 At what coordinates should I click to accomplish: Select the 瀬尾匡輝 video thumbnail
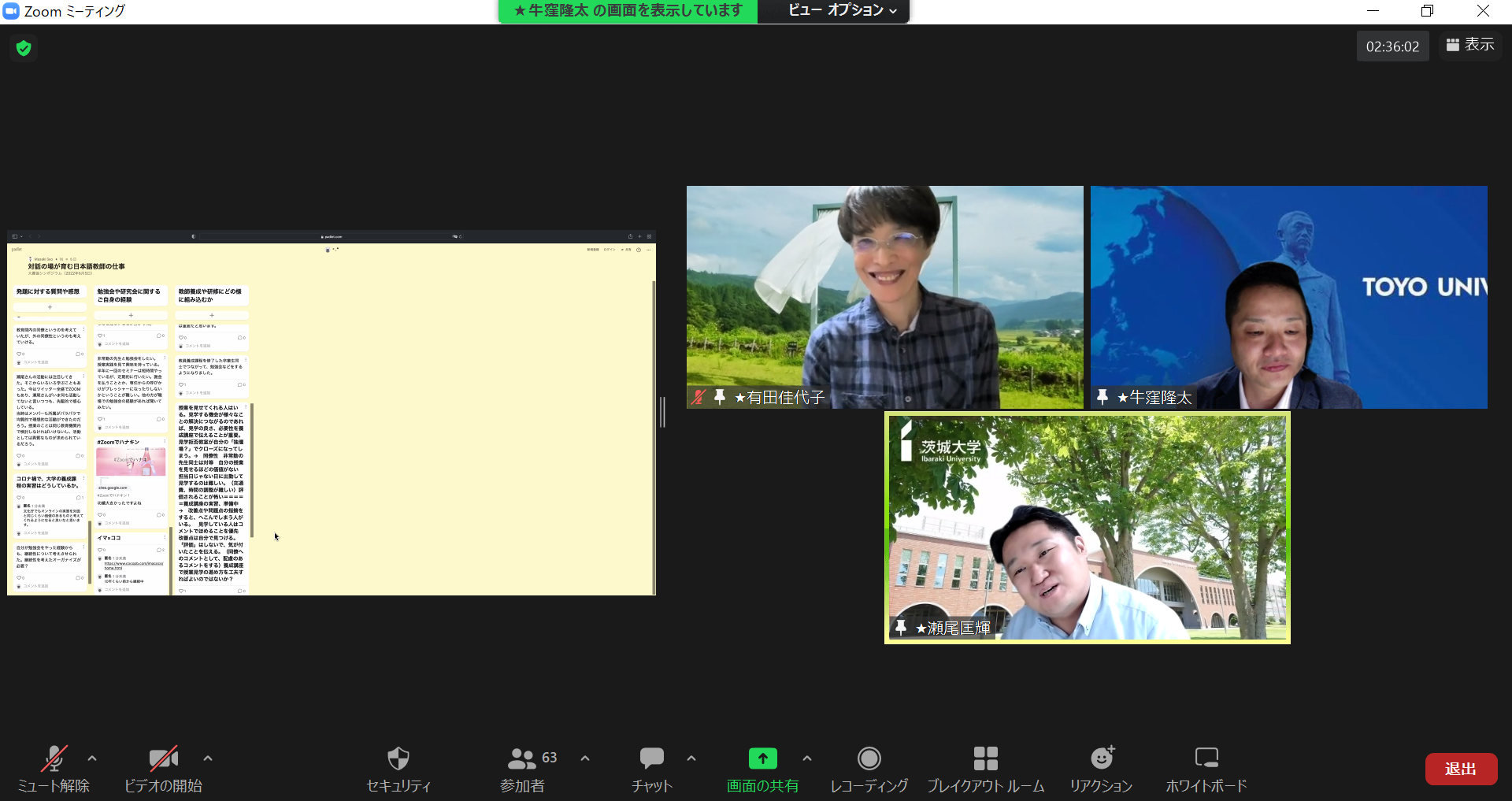[1087, 528]
